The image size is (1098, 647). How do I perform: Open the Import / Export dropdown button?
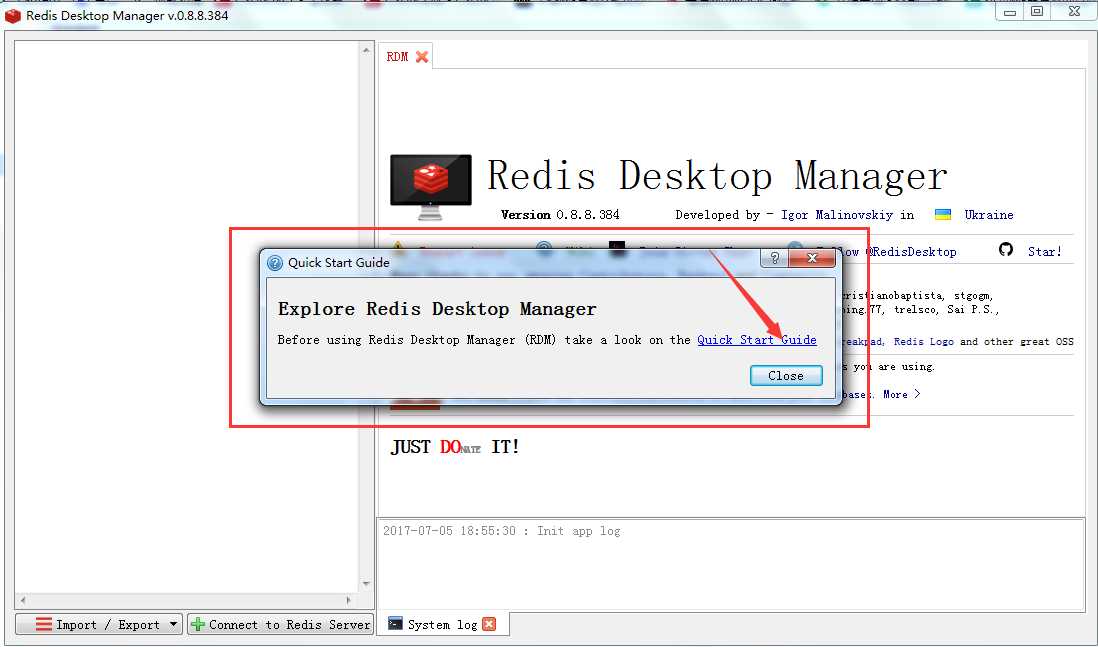(x=99, y=625)
